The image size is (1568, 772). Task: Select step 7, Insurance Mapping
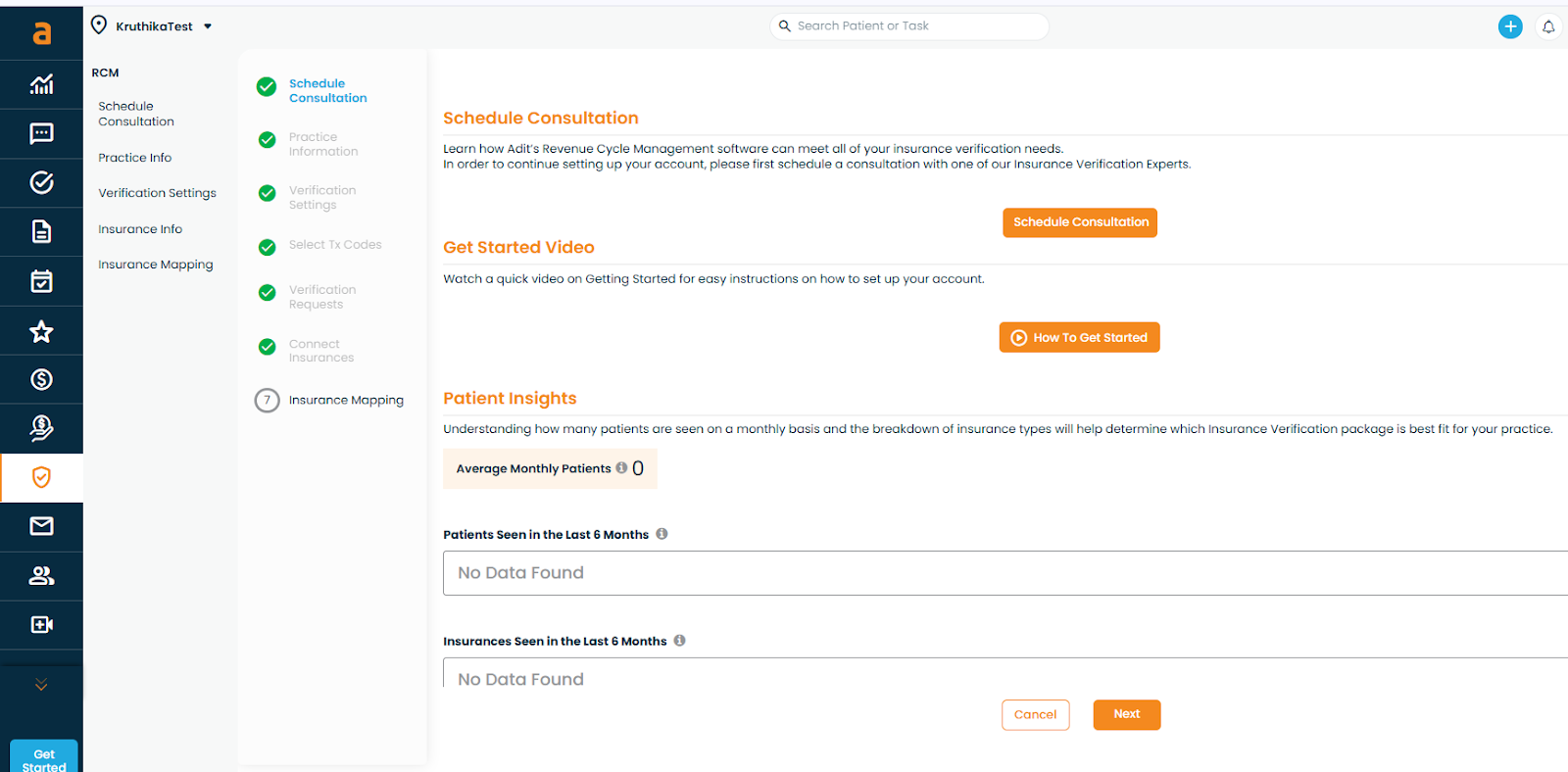[x=345, y=400]
